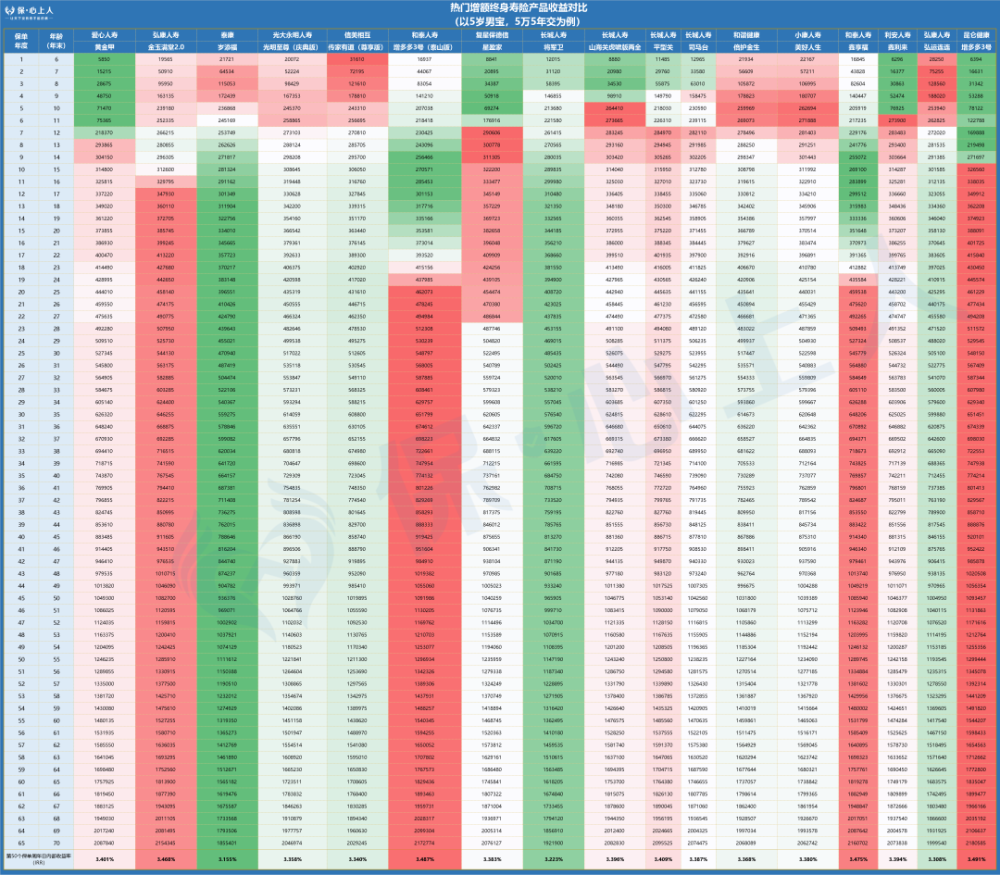The image size is (1000, 875).
Task: Click the cell with value 50910
Action: [x=166, y=71]
